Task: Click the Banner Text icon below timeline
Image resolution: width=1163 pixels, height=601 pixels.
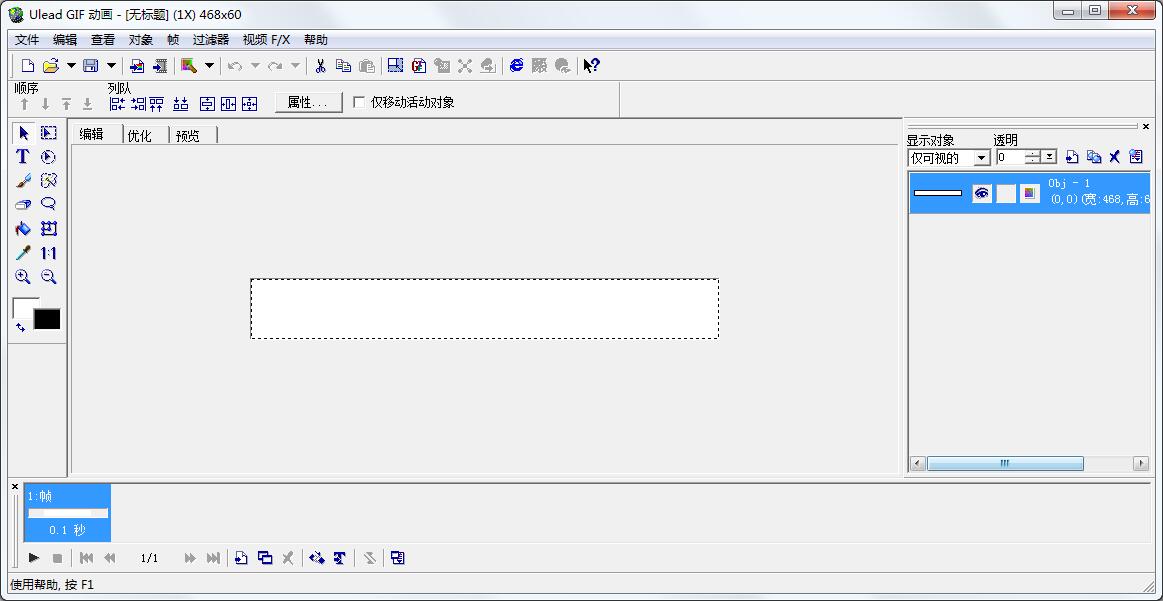Action: pyautogui.click(x=340, y=558)
